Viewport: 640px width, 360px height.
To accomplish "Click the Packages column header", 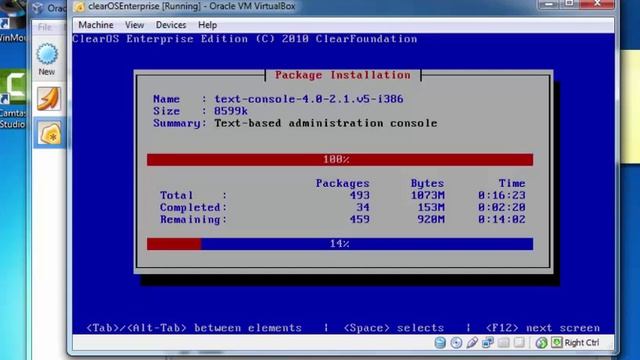I will 342,183.
